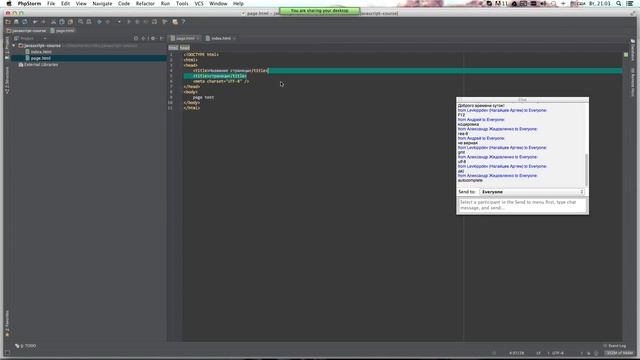The height and width of the screenshot is (360, 640).
Task: Open the Code menu
Action: click(124, 3)
